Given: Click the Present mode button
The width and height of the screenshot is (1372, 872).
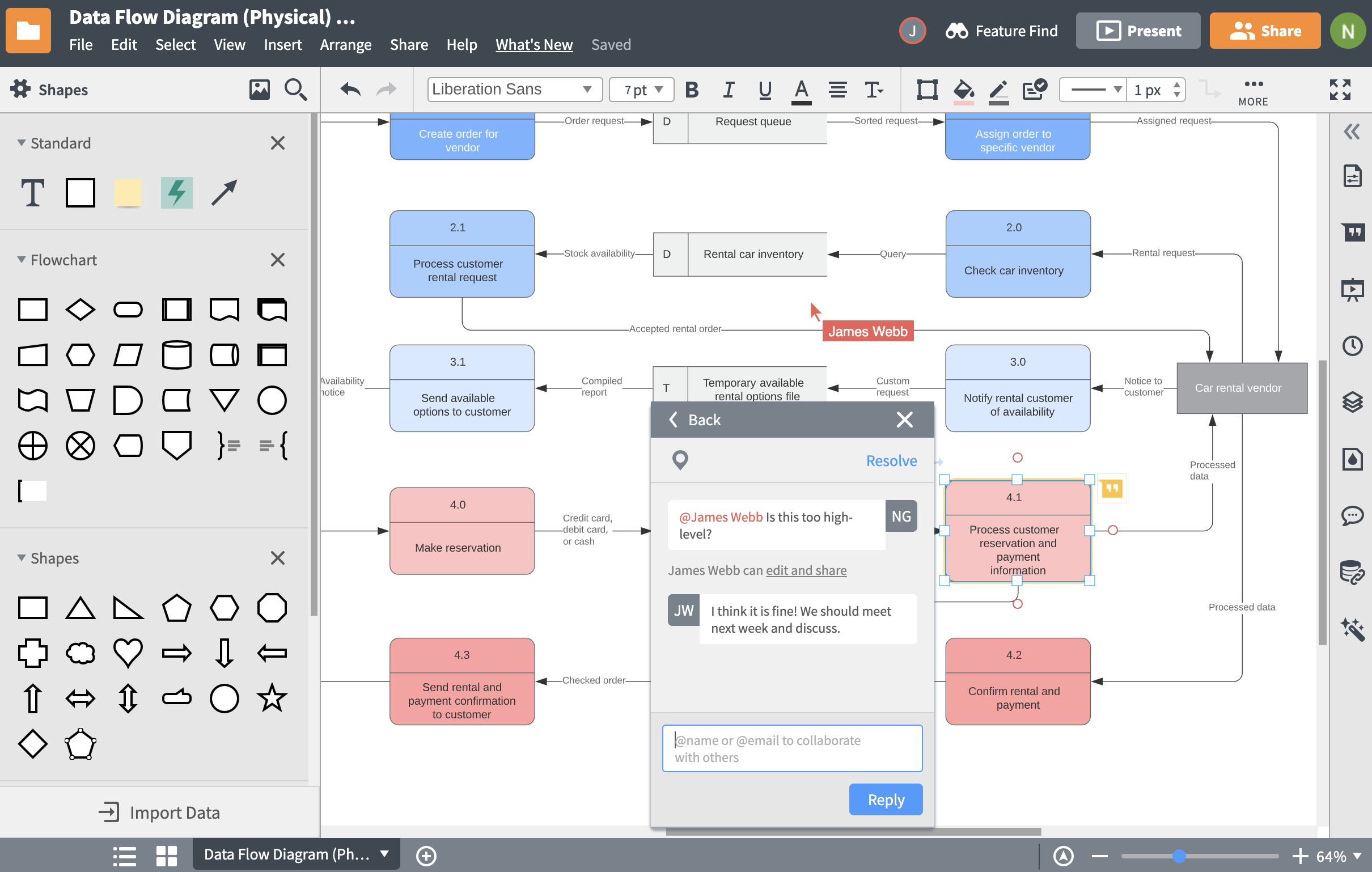Looking at the screenshot, I should (1140, 30).
